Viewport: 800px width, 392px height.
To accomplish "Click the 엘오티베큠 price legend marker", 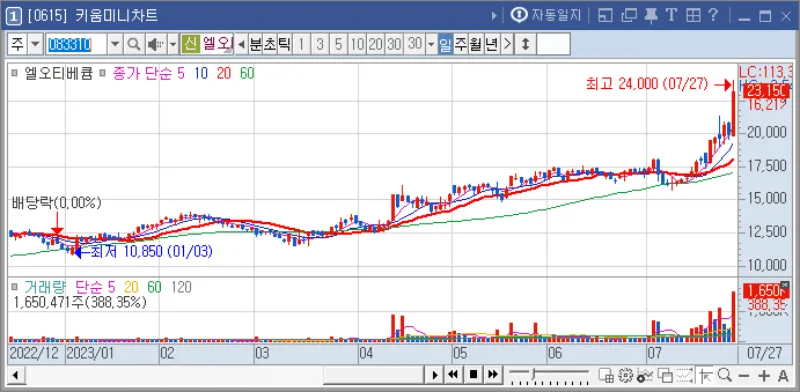I will (x=15, y=74).
